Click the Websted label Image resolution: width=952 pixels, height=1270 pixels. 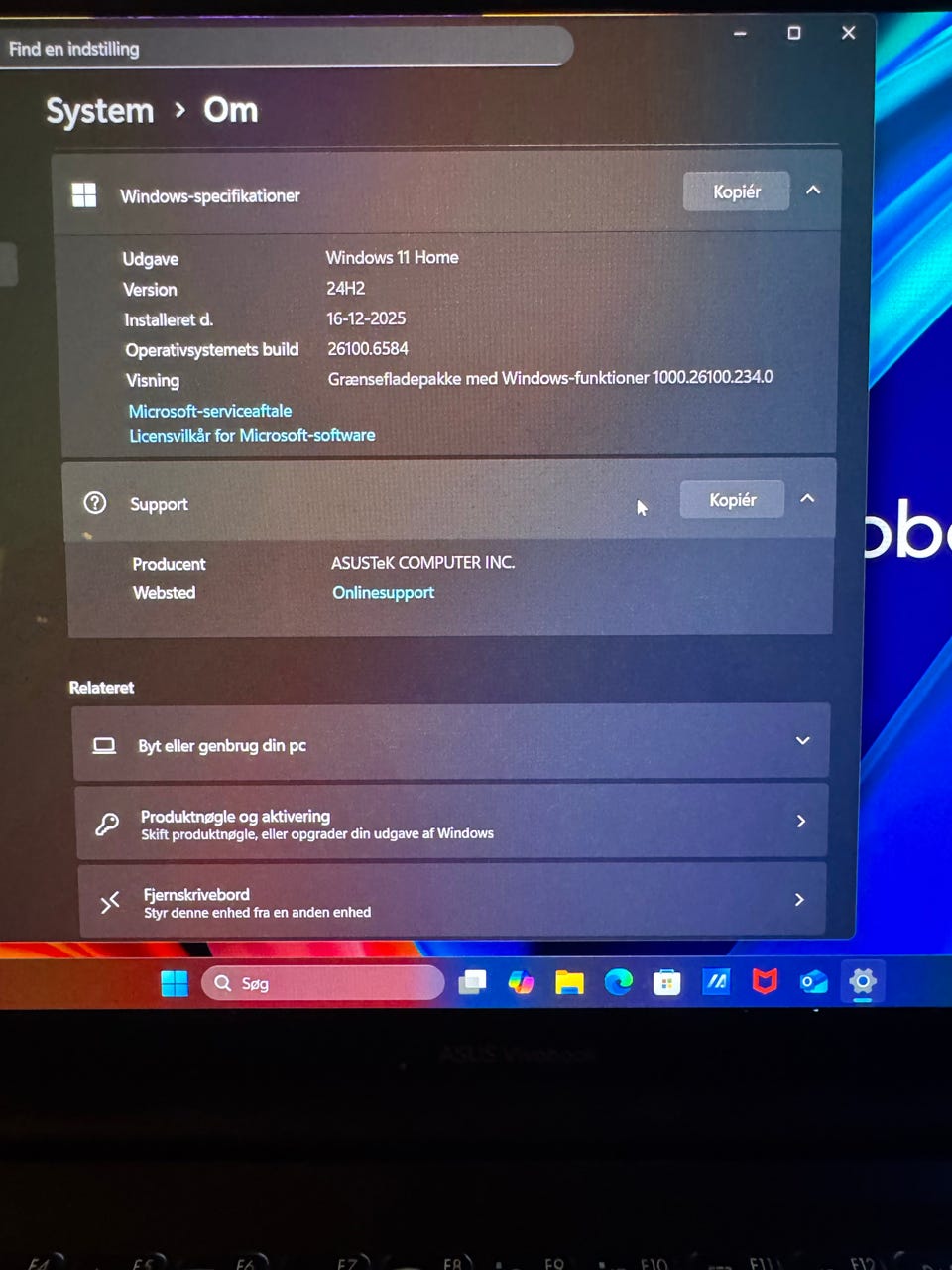tap(165, 593)
